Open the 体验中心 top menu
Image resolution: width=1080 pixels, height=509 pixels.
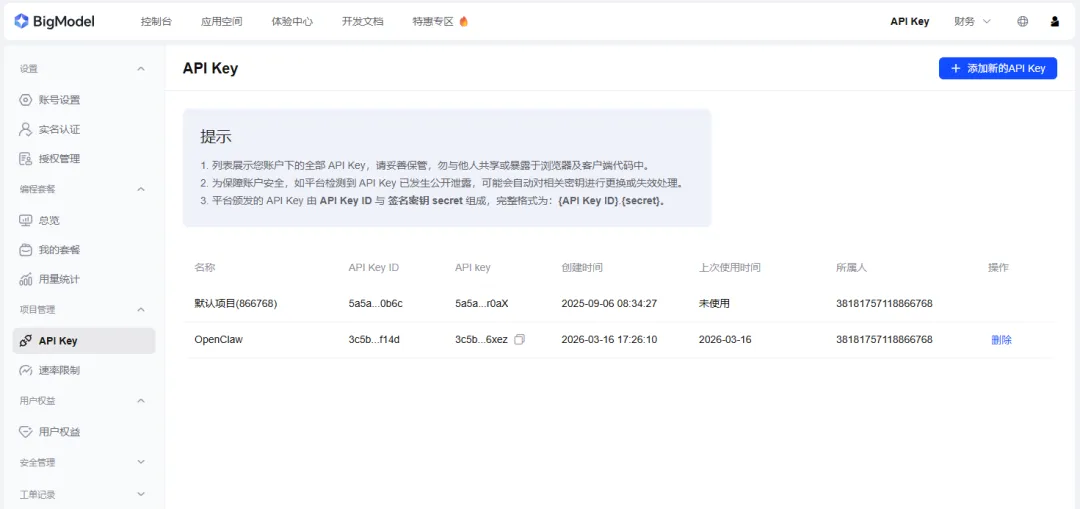293,21
